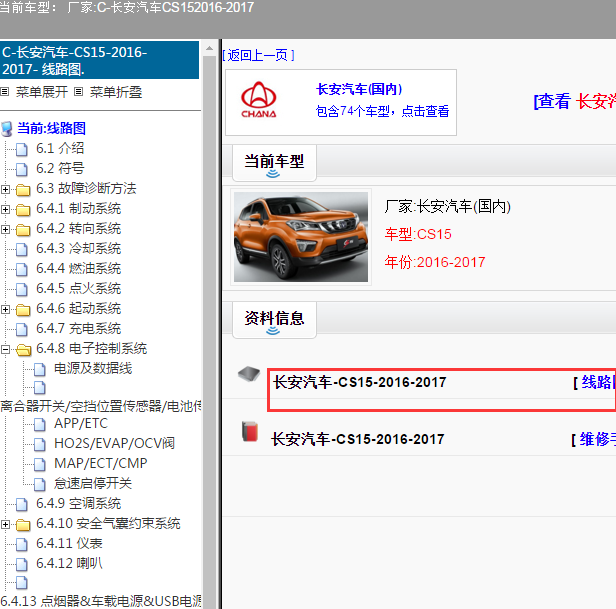The image size is (616, 609).
Task: Click page icon of HO2S/EVAP/OCV阀
Action: 39,444
